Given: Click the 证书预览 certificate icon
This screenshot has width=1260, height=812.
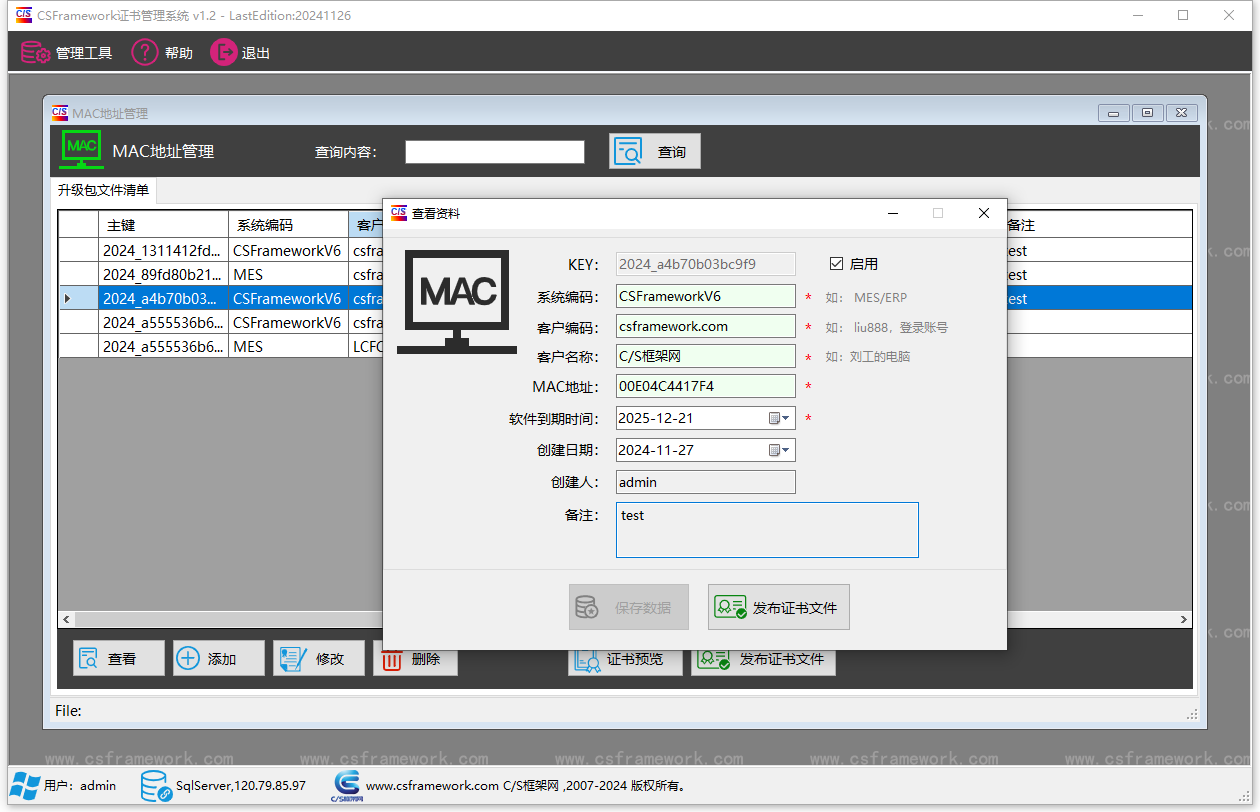Looking at the screenshot, I should tap(587, 662).
